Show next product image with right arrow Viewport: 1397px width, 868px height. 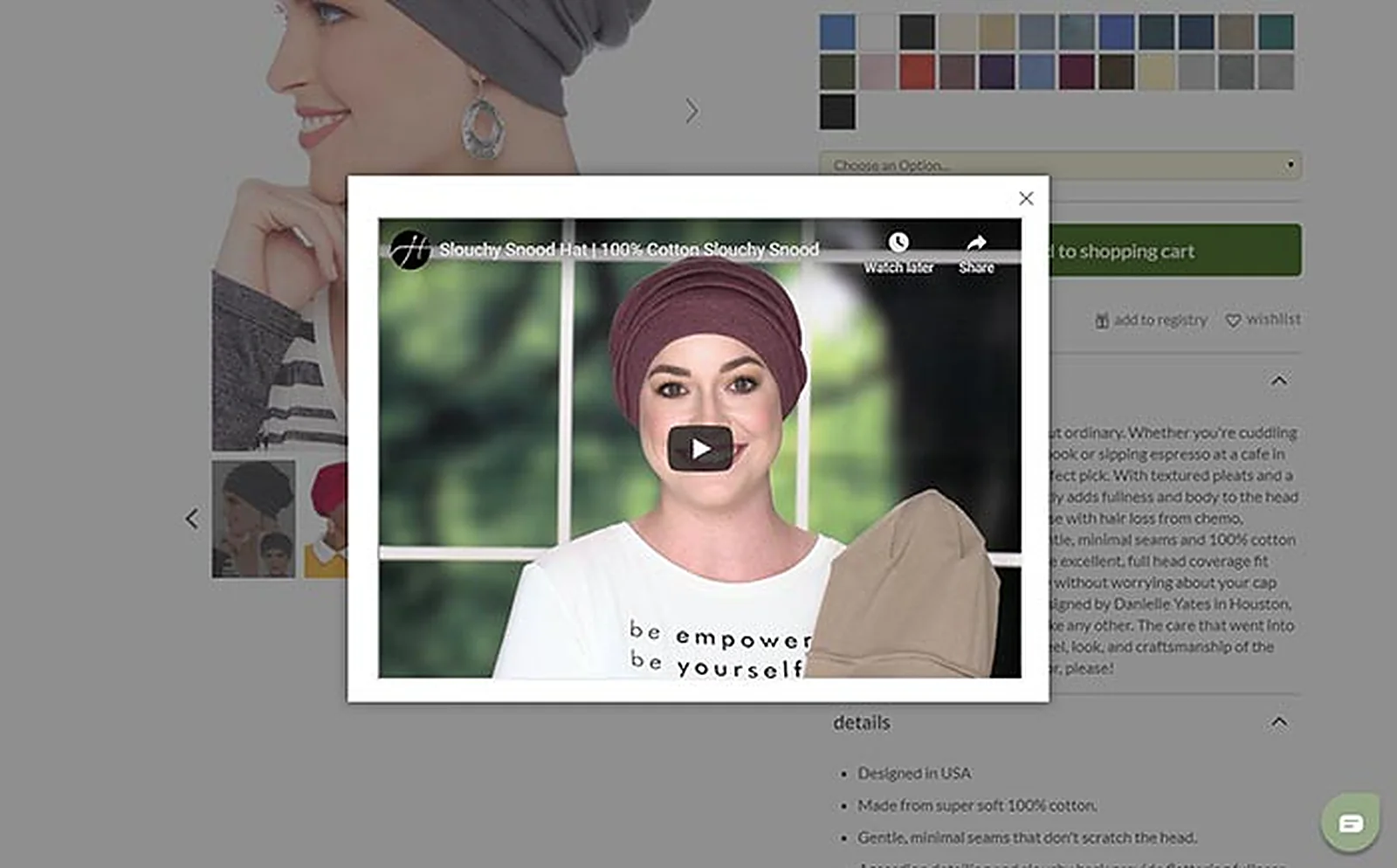pyautogui.click(x=692, y=111)
